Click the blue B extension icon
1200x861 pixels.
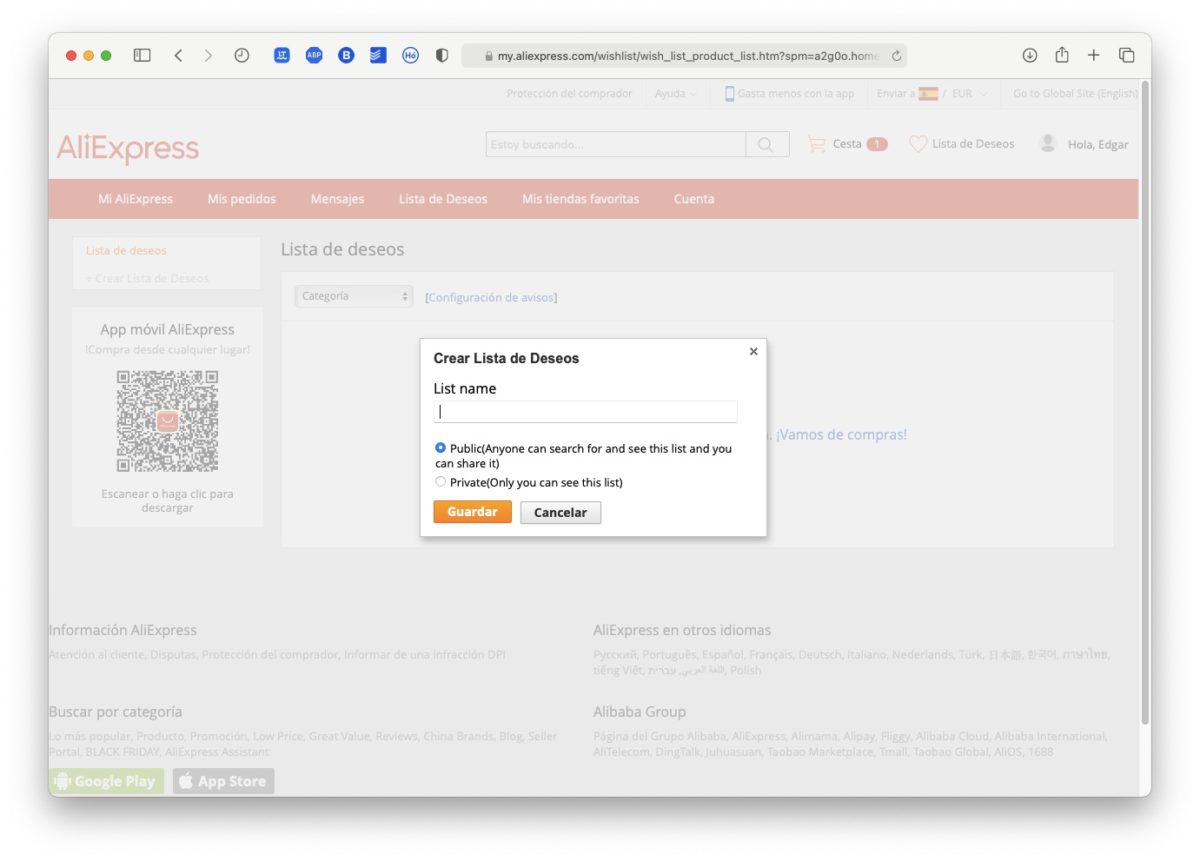346,56
